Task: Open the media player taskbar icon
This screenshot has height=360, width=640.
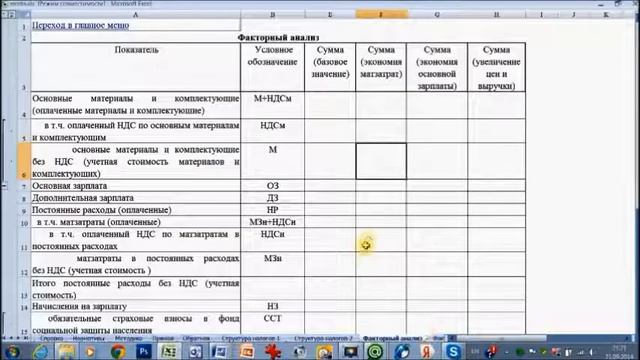Action: [x=91, y=351]
